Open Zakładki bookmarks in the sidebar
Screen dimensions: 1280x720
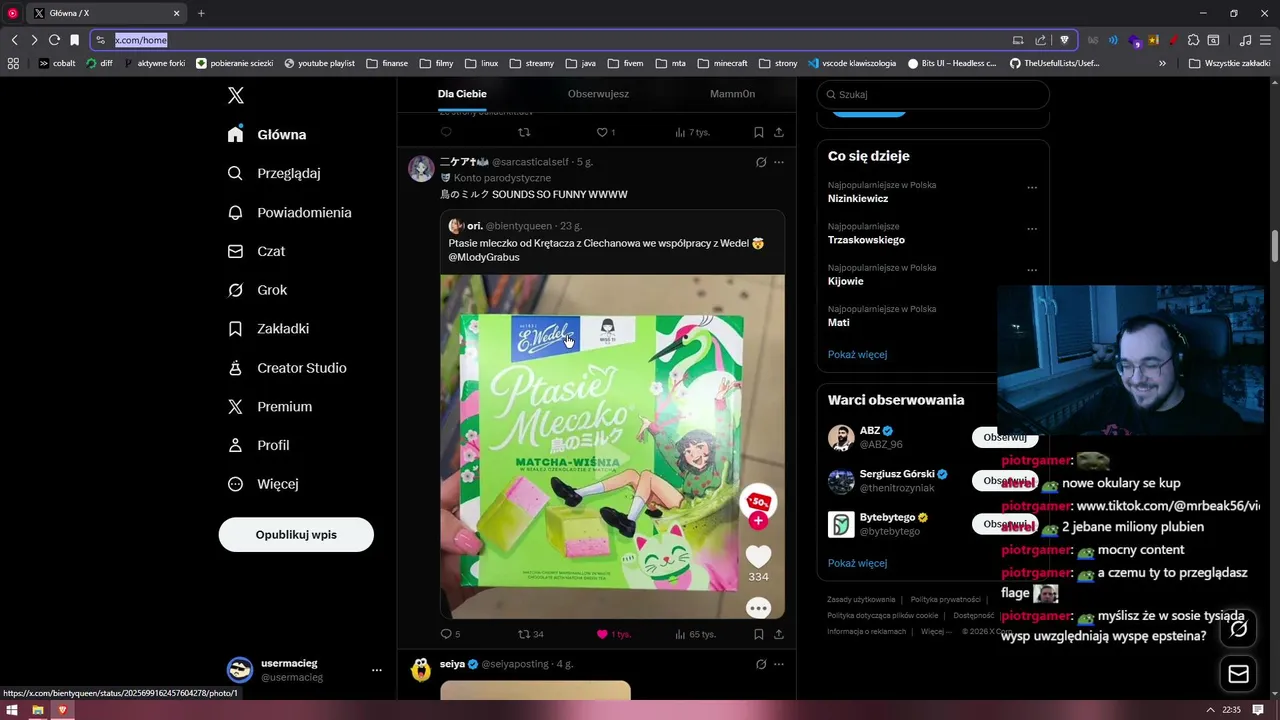(268, 328)
